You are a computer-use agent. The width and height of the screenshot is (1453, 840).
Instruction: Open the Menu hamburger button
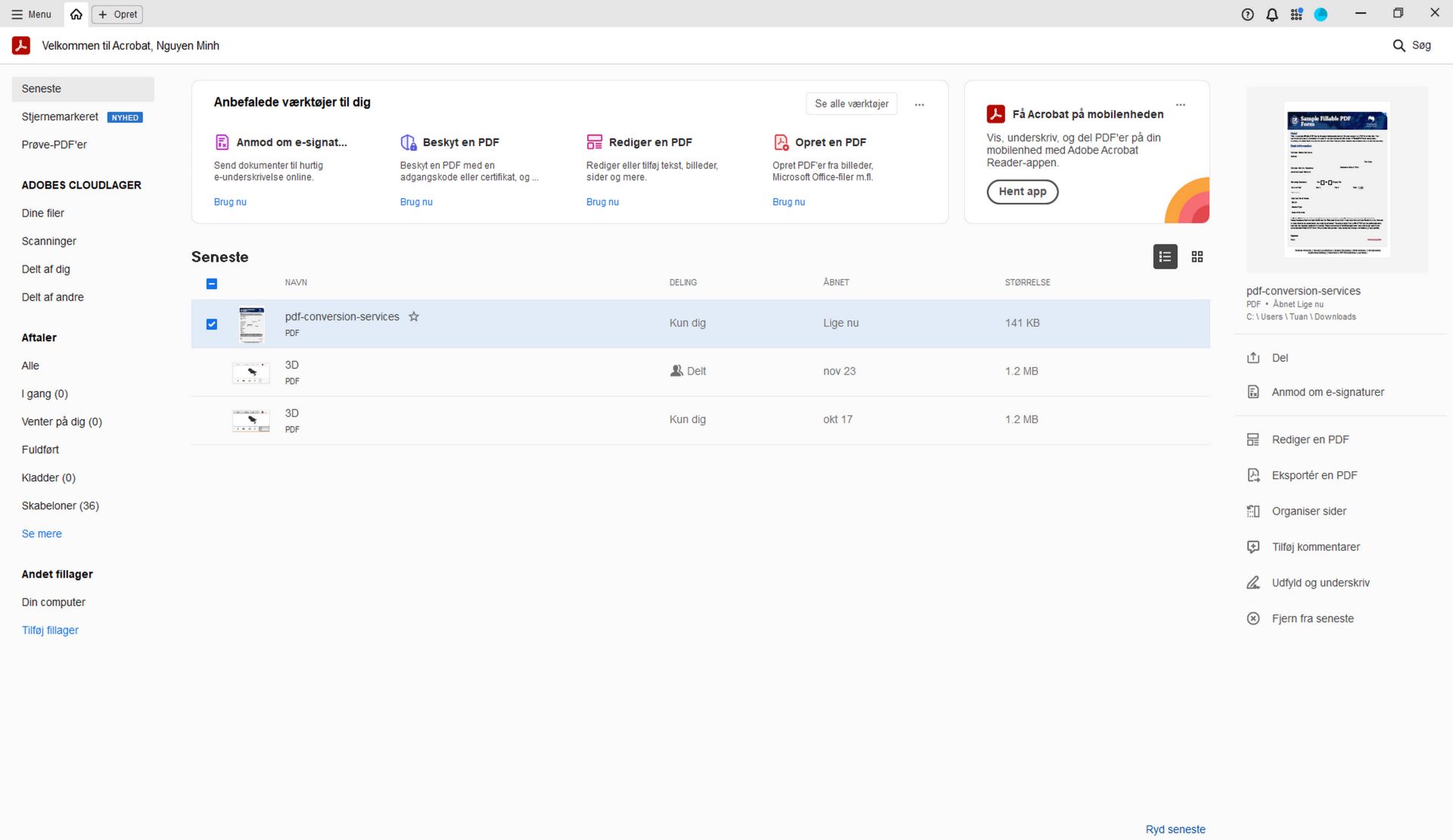tap(32, 14)
